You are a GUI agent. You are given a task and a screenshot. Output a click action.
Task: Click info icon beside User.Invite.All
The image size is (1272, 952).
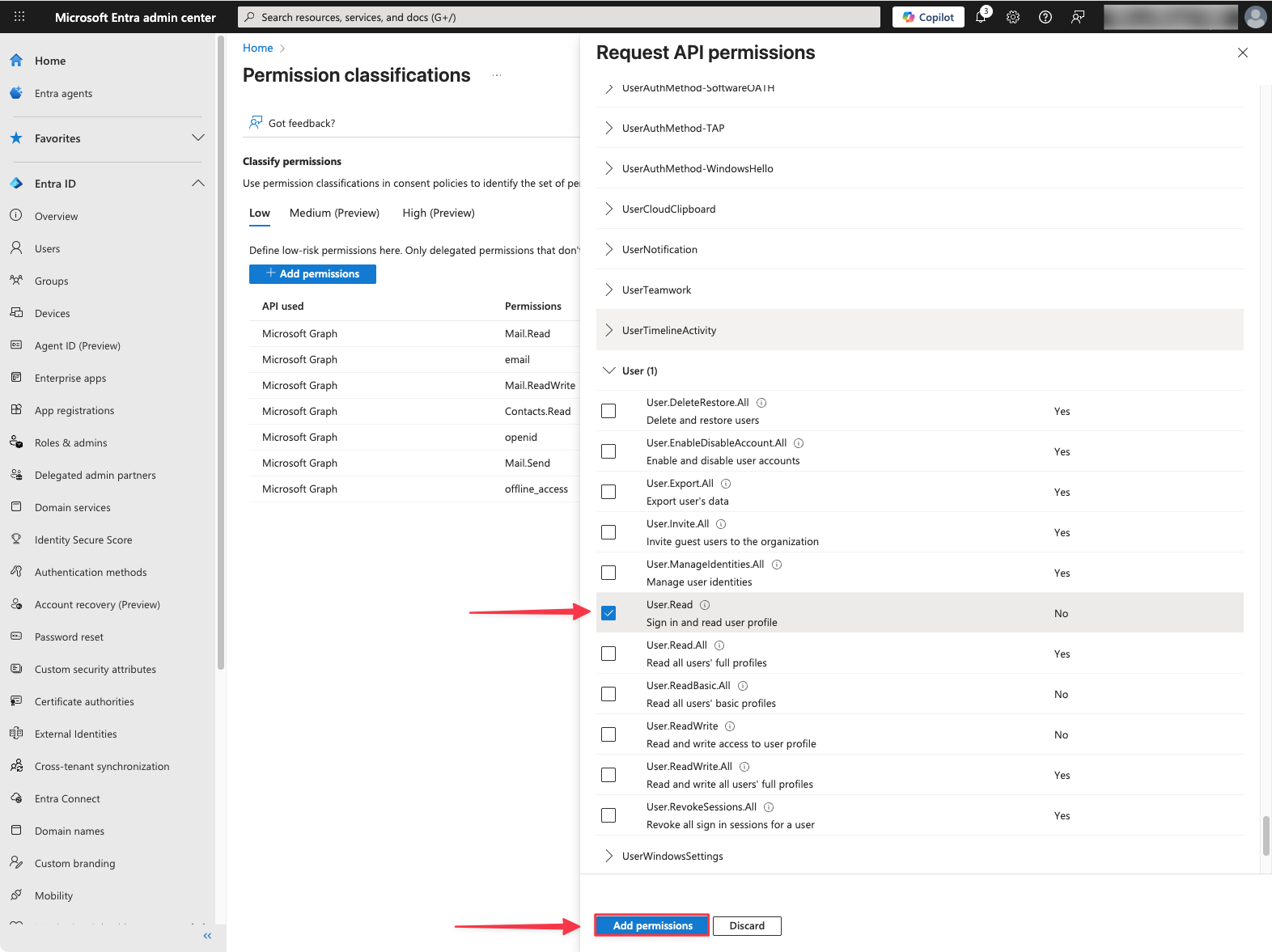(721, 524)
